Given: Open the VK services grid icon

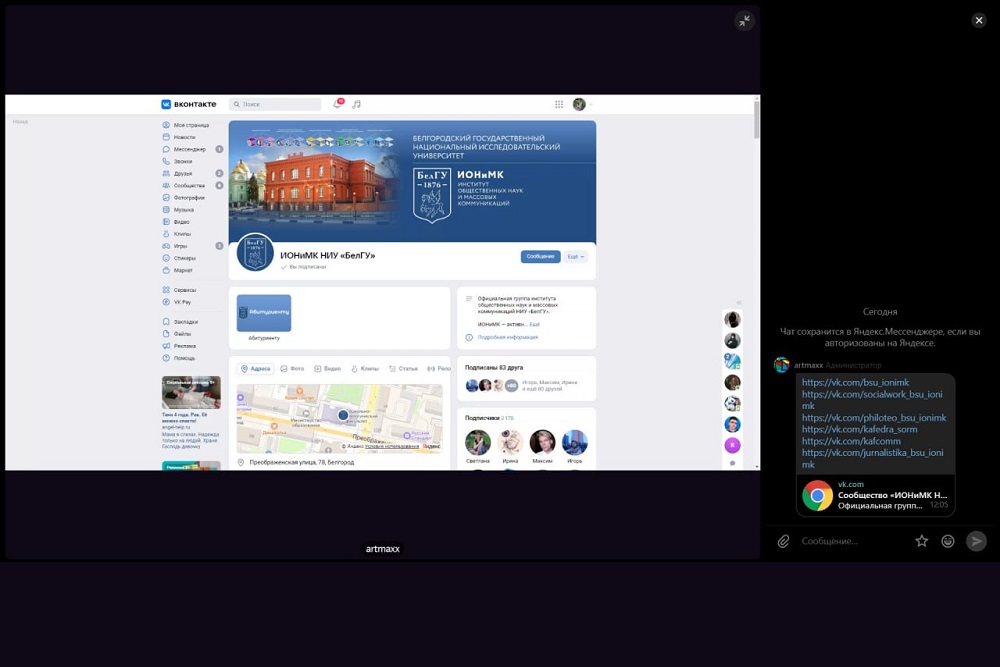Looking at the screenshot, I should [x=559, y=104].
